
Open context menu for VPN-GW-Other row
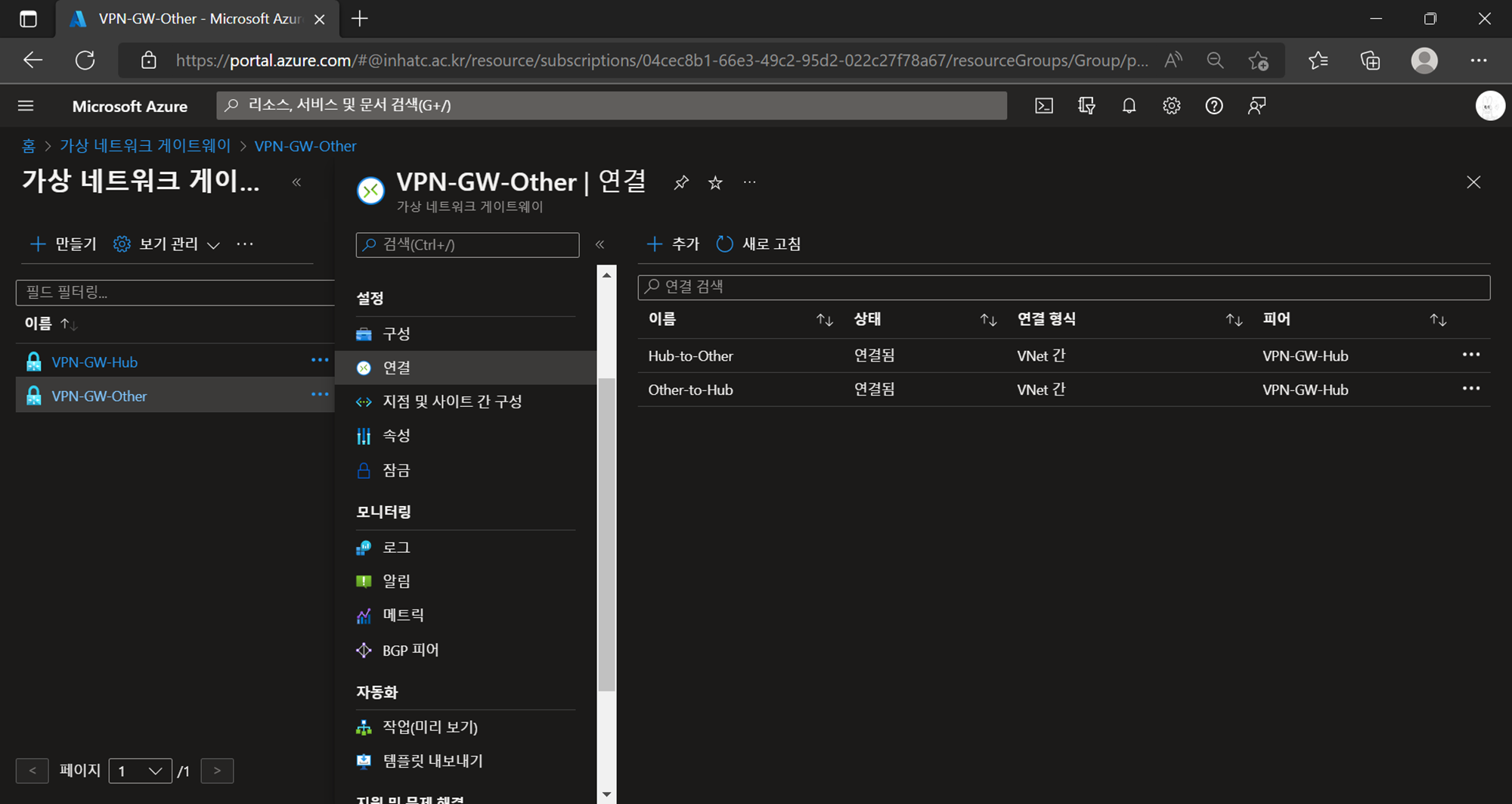[320, 395]
